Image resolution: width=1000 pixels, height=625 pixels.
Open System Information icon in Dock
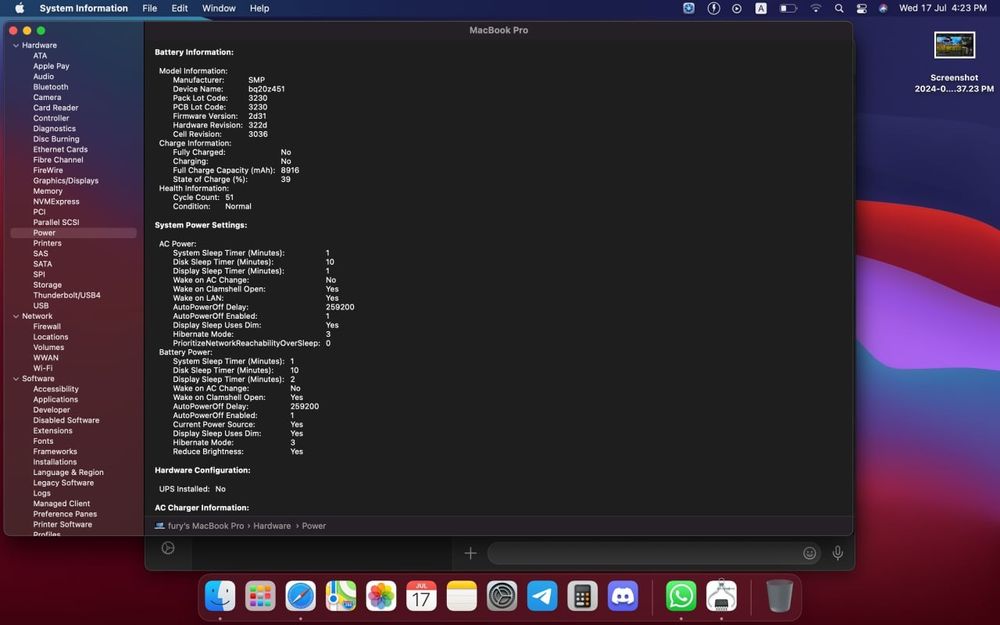pyautogui.click(x=721, y=596)
